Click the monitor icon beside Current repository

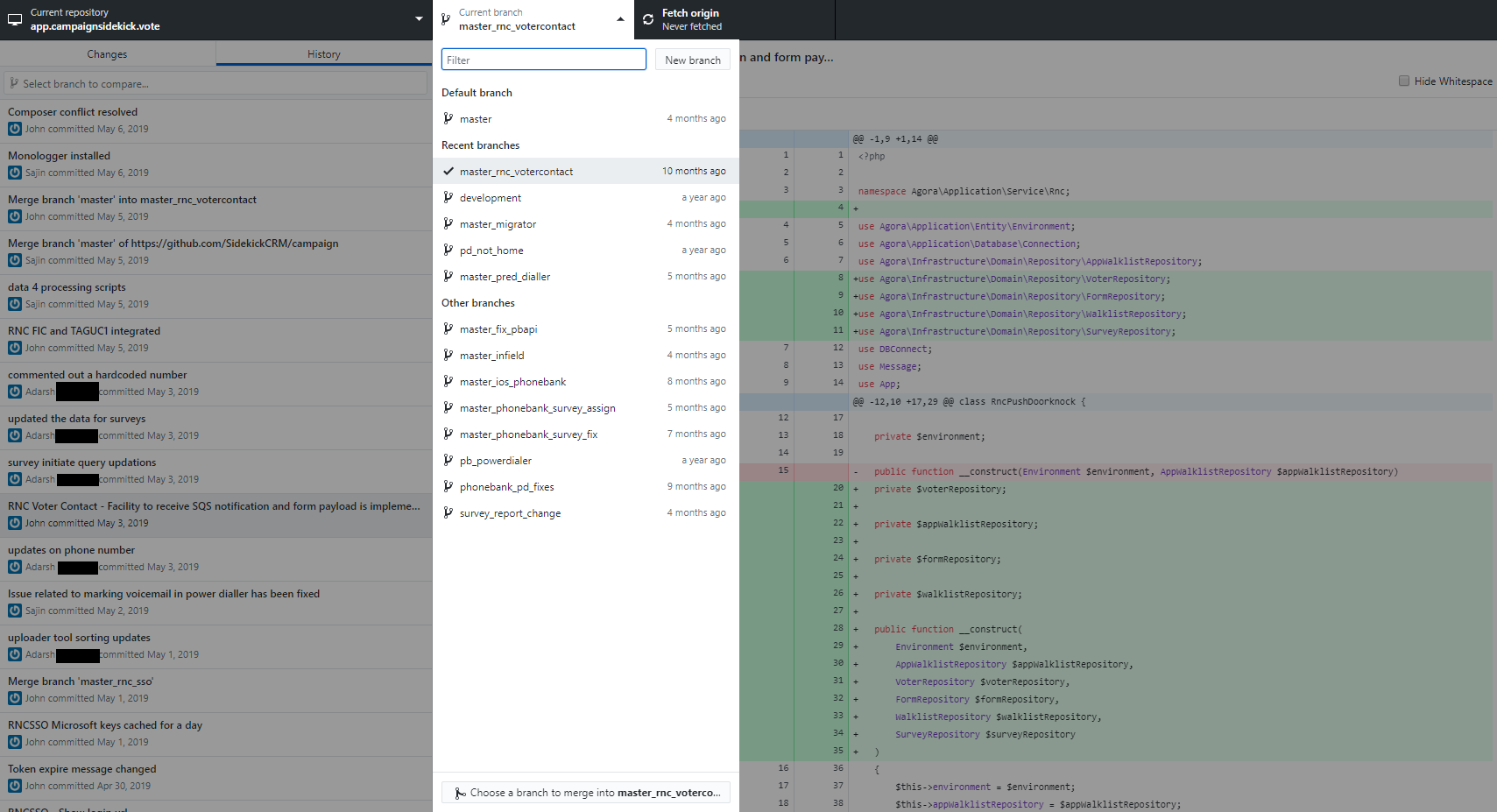click(x=15, y=19)
